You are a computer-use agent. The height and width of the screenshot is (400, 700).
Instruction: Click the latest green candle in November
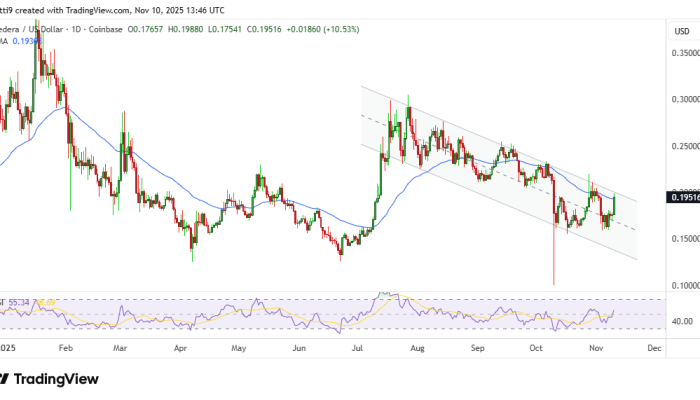coord(613,204)
